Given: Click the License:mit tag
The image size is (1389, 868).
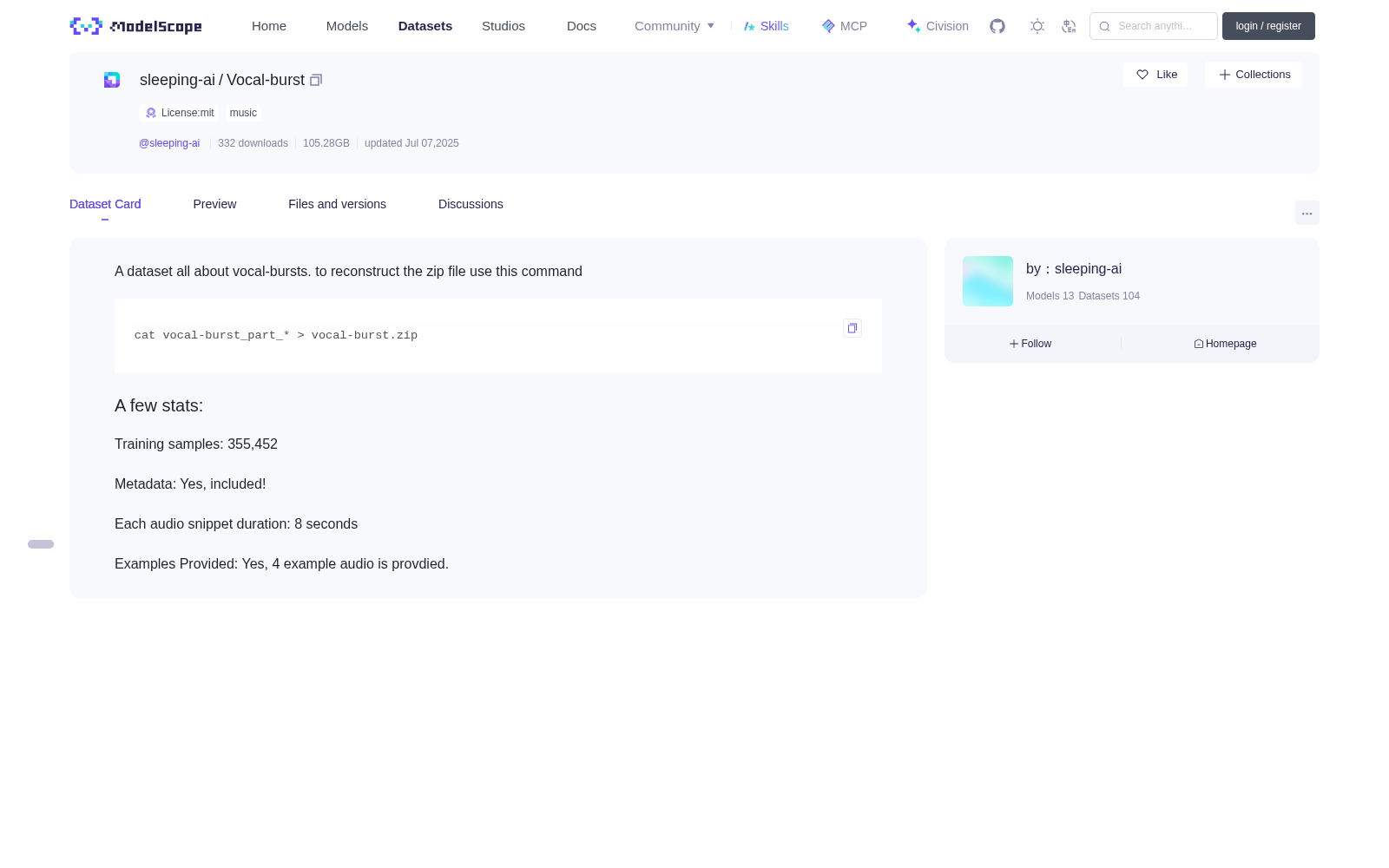Looking at the screenshot, I should click(x=180, y=113).
